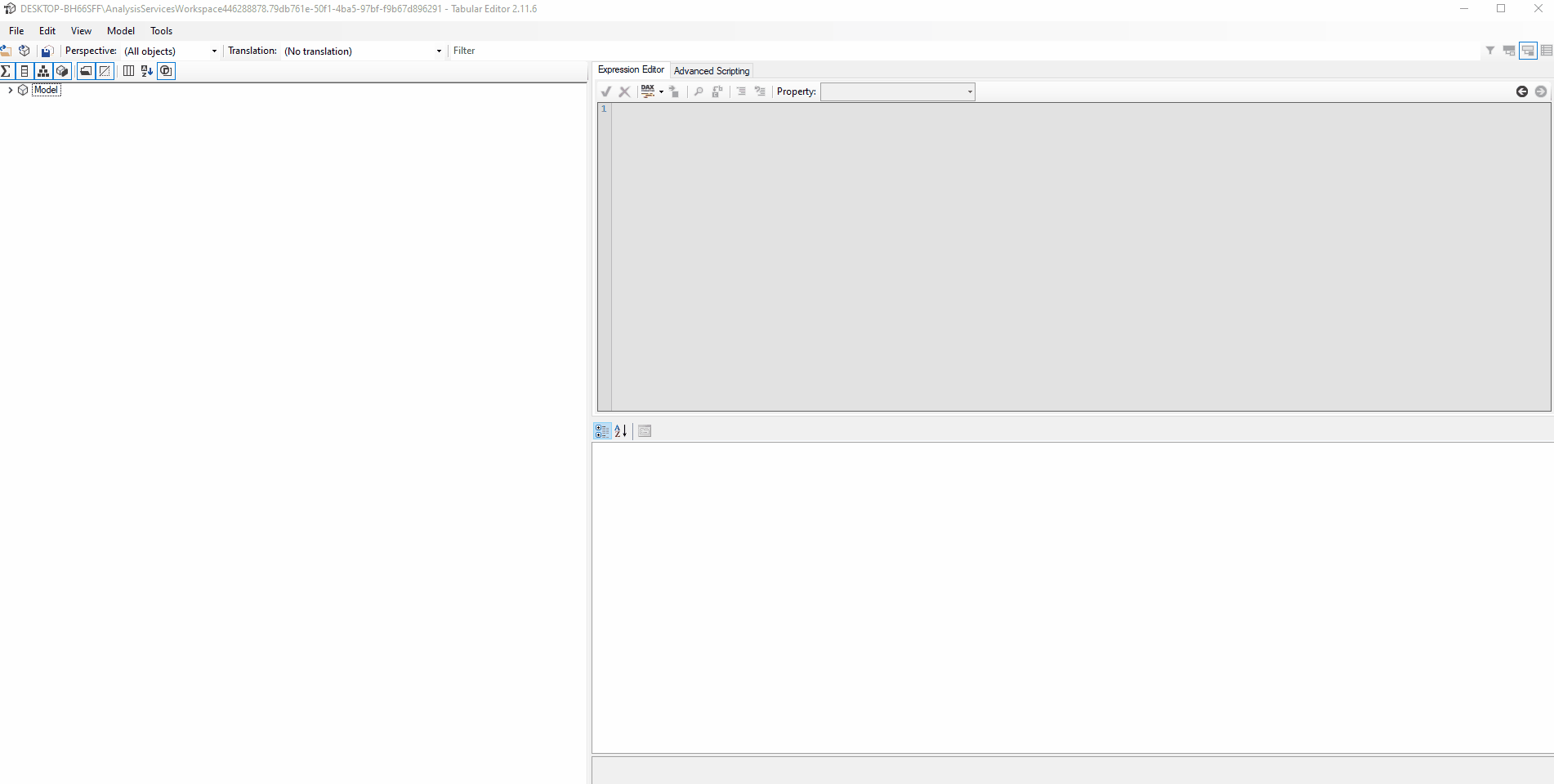Select the Model tree item
This screenshot has height=784, width=1554.
click(46, 90)
